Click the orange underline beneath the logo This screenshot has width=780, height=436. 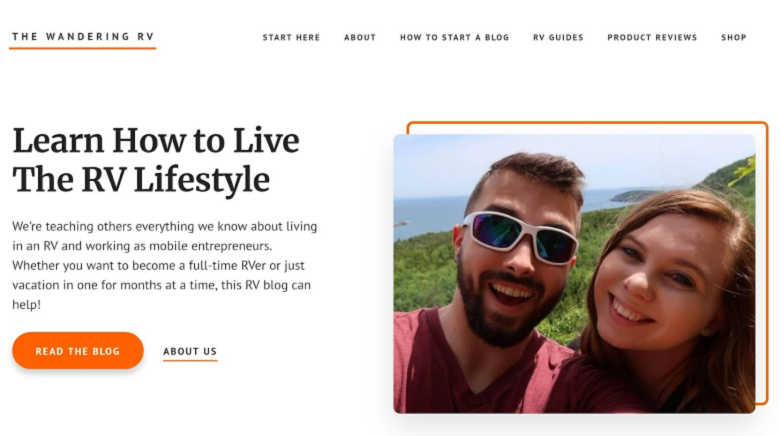[x=82, y=48]
